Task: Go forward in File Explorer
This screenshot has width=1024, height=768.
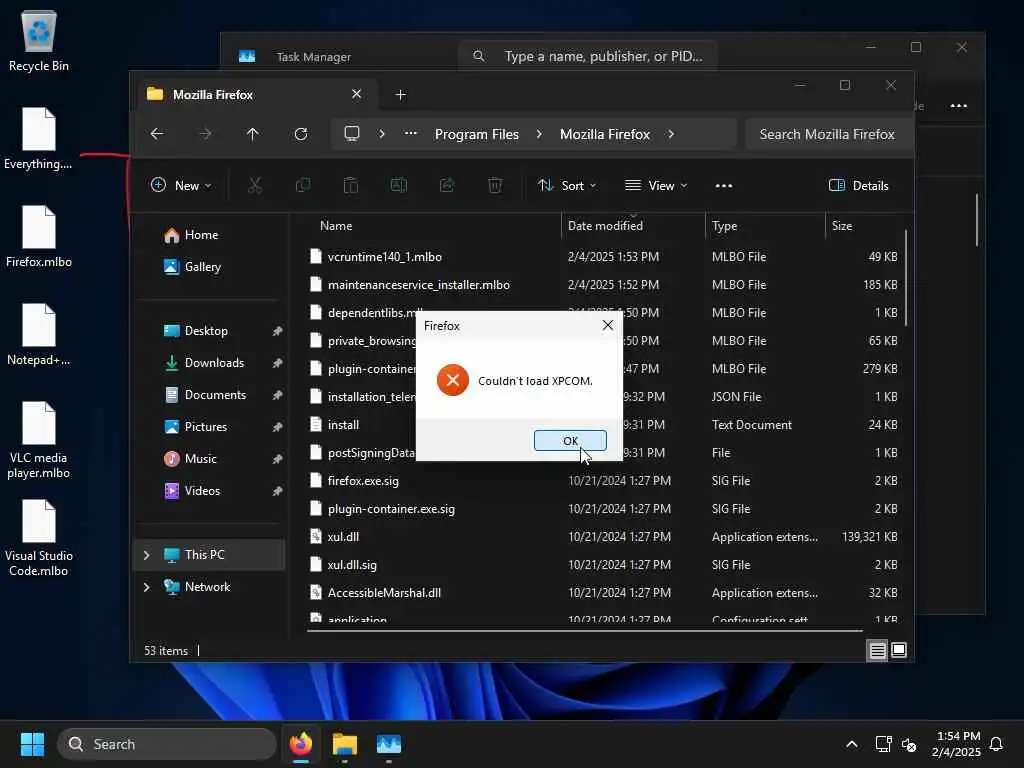Action: (x=205, y=134)
